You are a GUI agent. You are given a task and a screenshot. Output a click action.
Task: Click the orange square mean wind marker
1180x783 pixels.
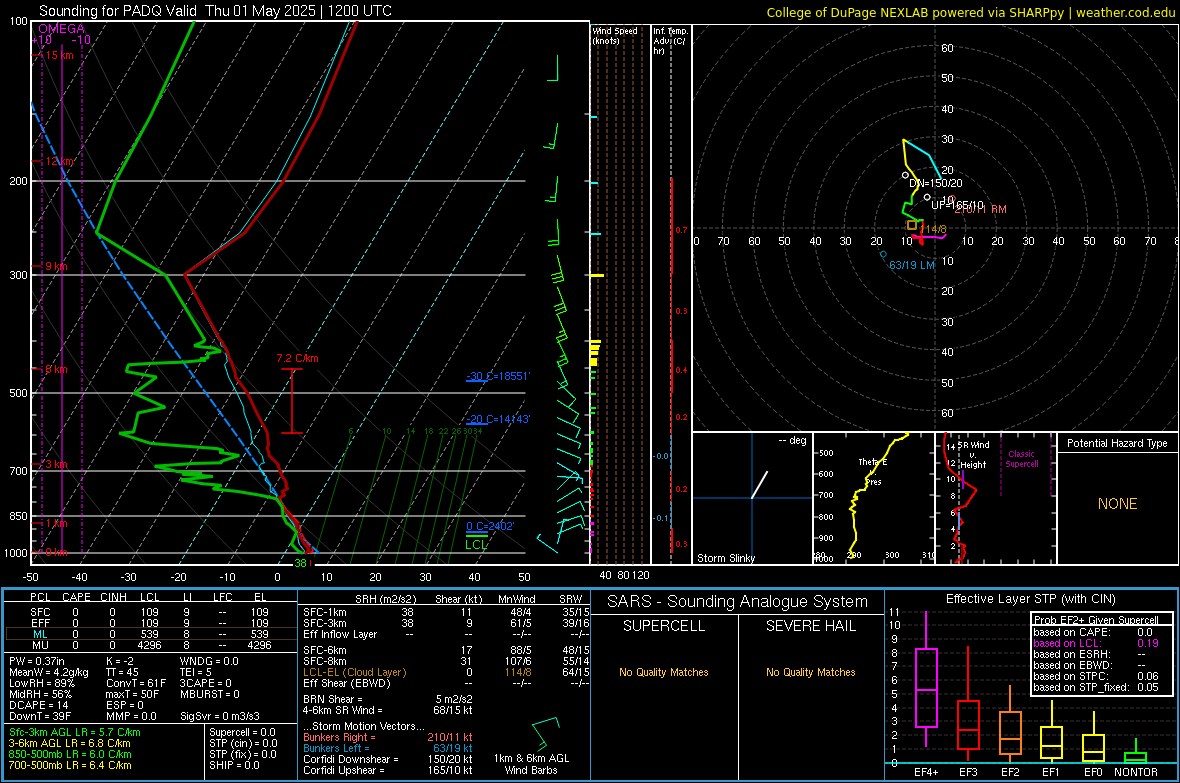(912, 225)
